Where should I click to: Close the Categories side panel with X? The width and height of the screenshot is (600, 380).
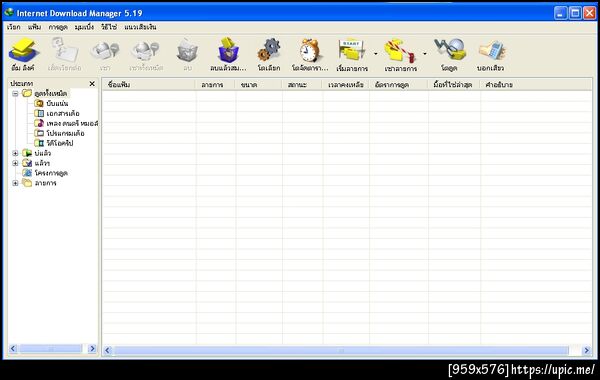click(92, 83)
